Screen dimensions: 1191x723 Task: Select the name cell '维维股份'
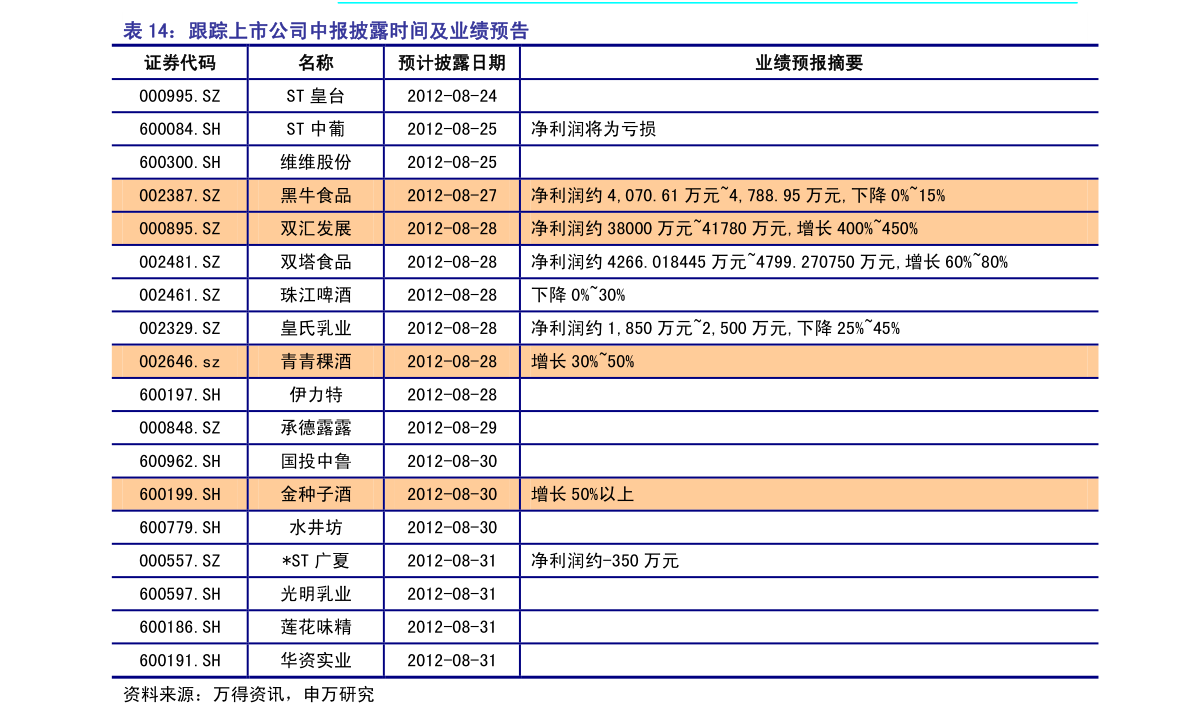point(316,163)
